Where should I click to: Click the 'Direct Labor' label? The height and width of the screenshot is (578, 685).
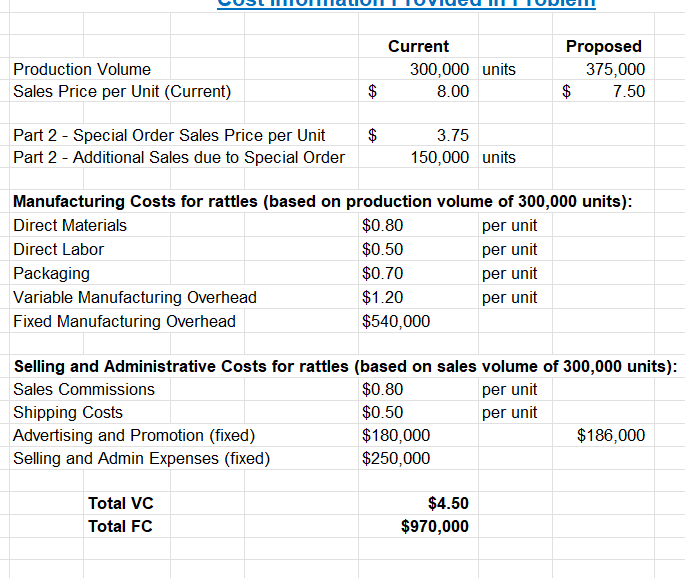tap(59, 249)
